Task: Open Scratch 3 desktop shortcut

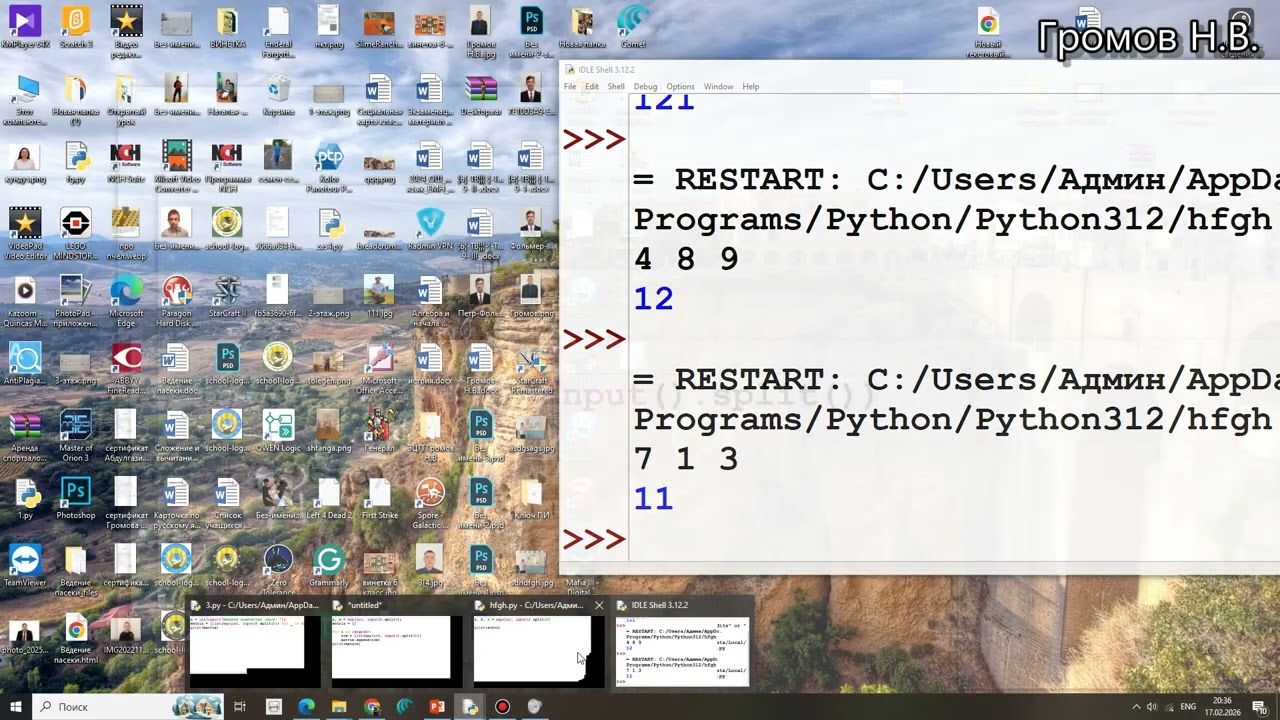Action: [76, 28]
